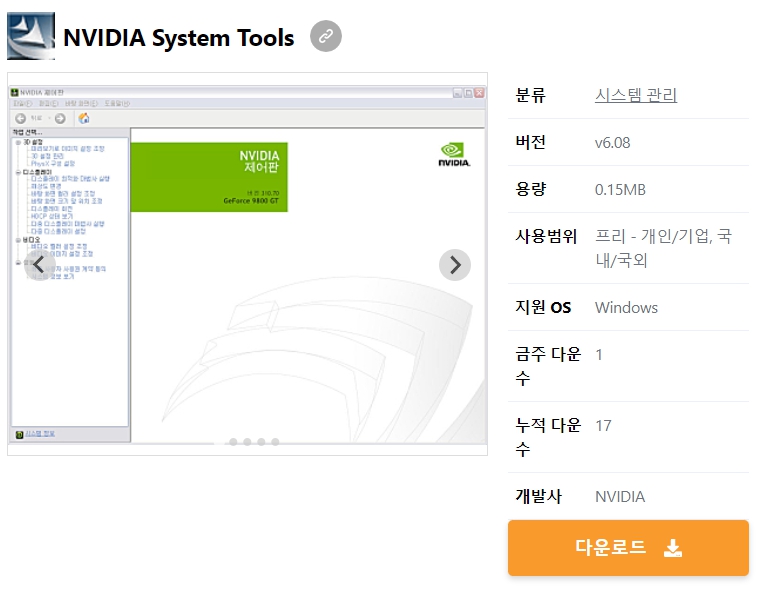The width and height of the screenshot is (758, 589).
Task: Click the 금주 다운수 label
Action: coord(548,366)
